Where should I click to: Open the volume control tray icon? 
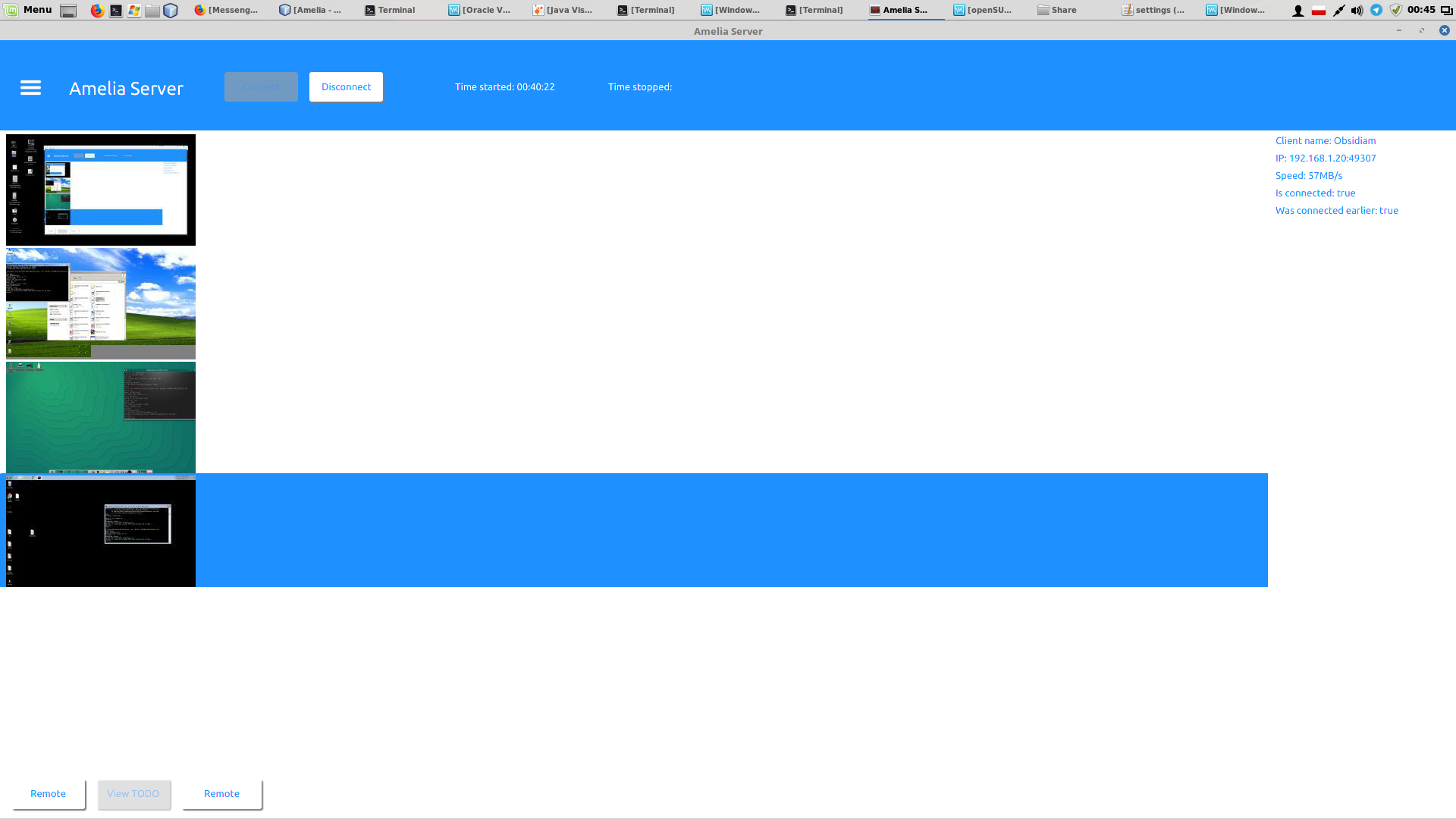coord(1357,11)
